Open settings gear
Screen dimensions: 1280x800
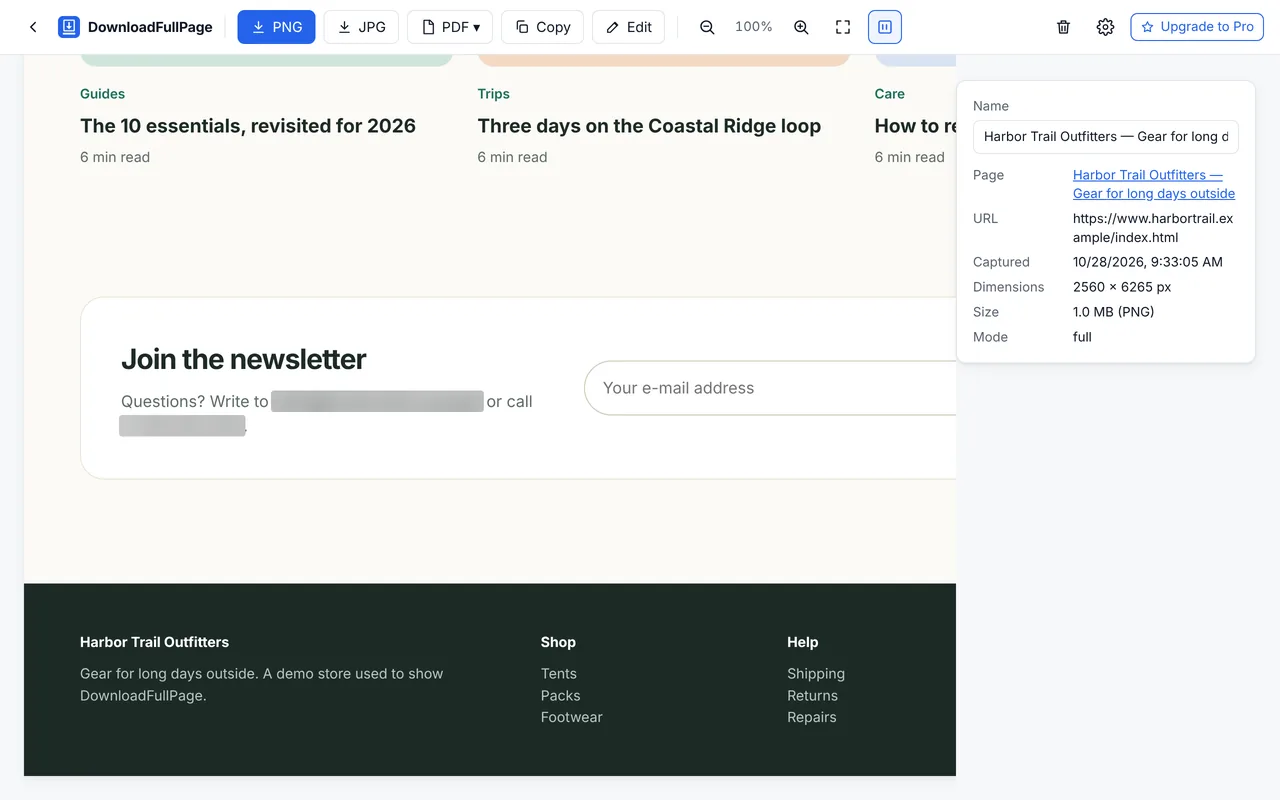[x=1105, y=27]
